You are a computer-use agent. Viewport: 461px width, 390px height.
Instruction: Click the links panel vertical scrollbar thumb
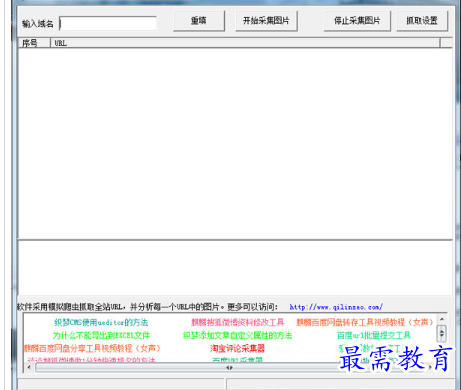442,333
